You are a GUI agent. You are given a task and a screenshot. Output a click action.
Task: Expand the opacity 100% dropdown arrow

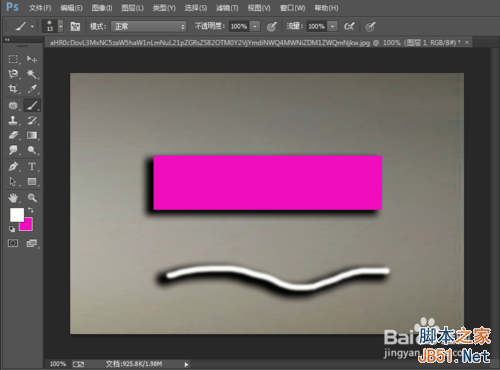pyautogui.click(x=255, y=26)
